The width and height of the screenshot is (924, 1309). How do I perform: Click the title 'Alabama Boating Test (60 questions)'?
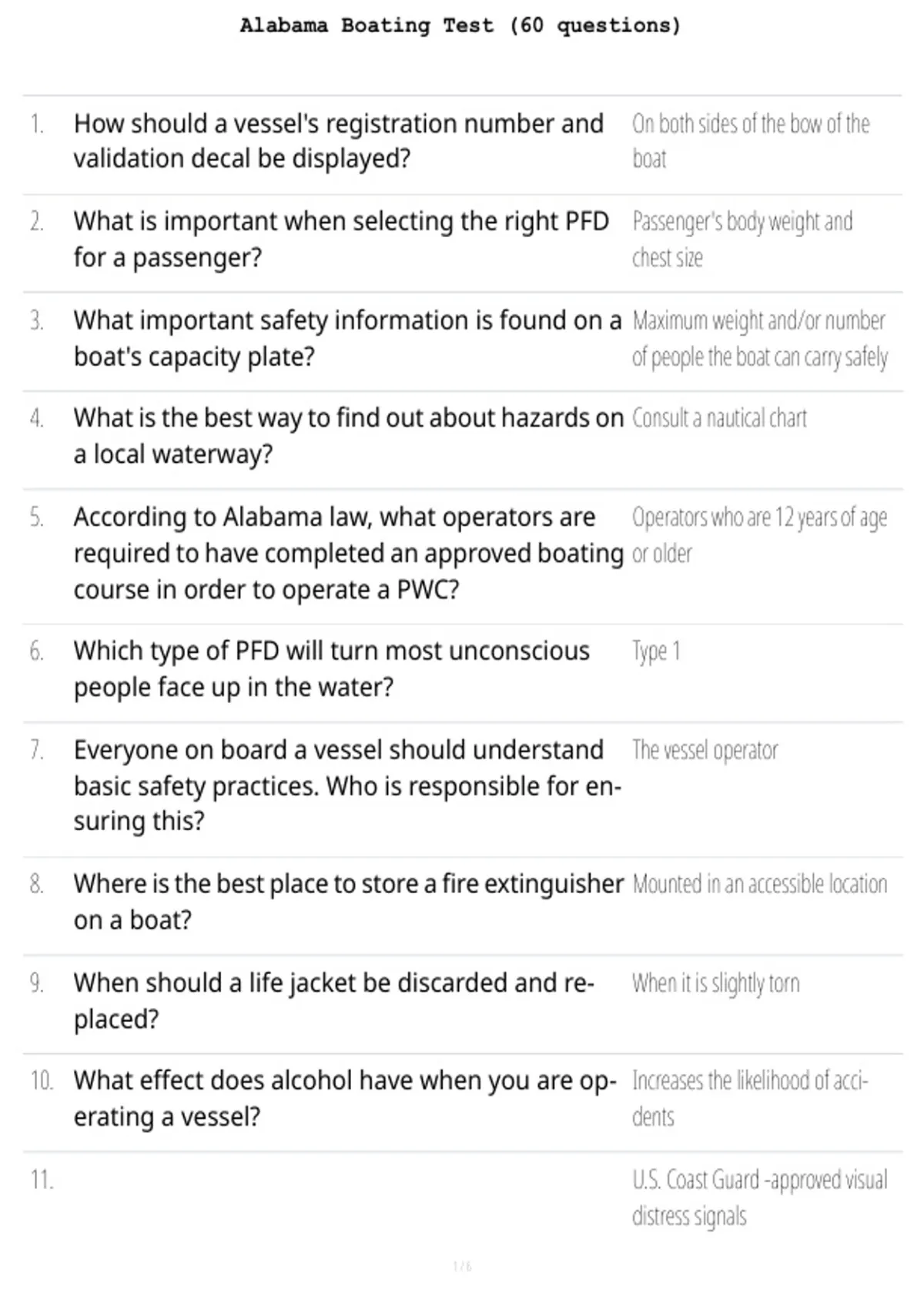[460, 25]
